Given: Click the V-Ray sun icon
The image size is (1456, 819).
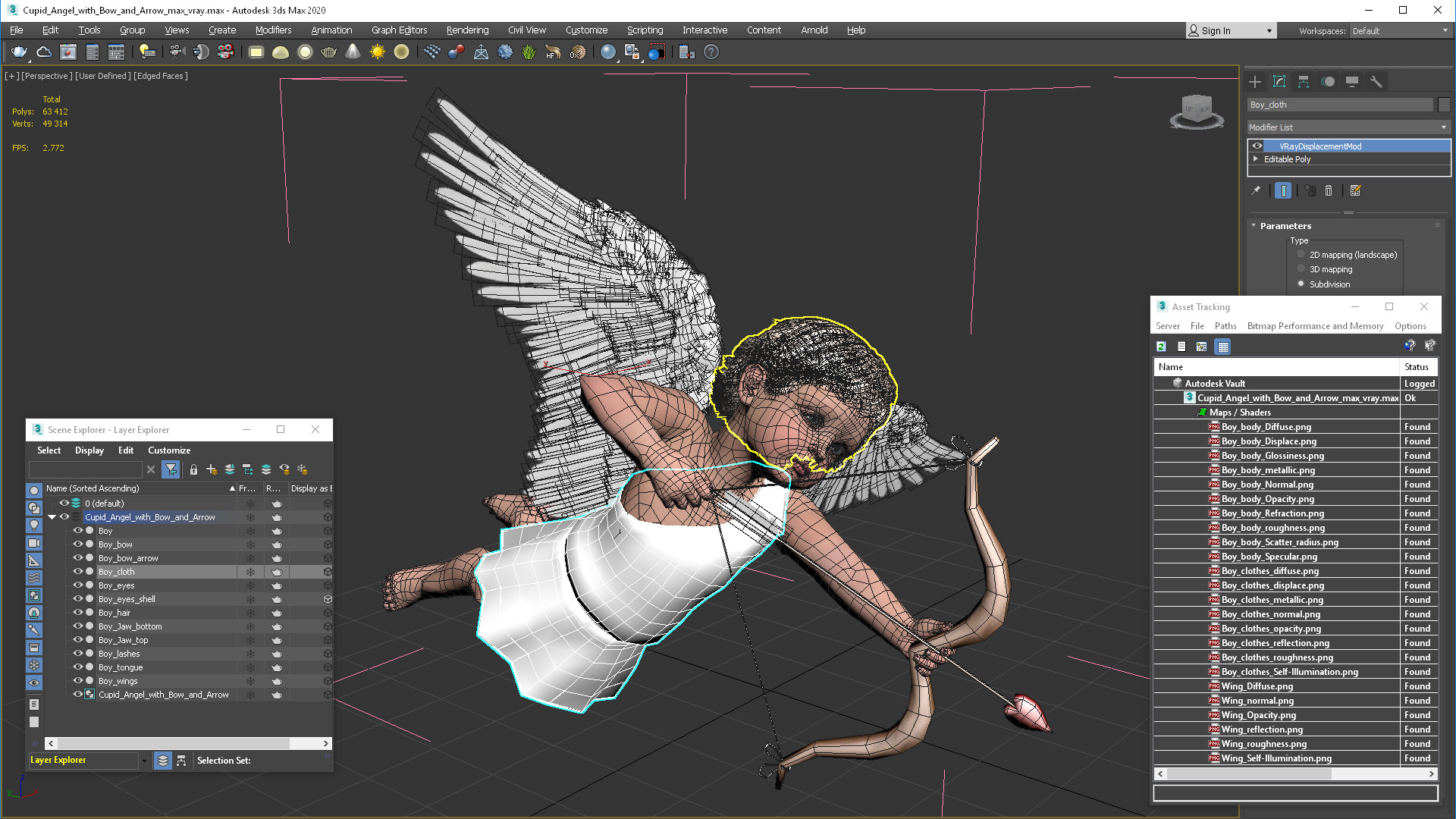Looking at the screenshot, I should [378, 52].
